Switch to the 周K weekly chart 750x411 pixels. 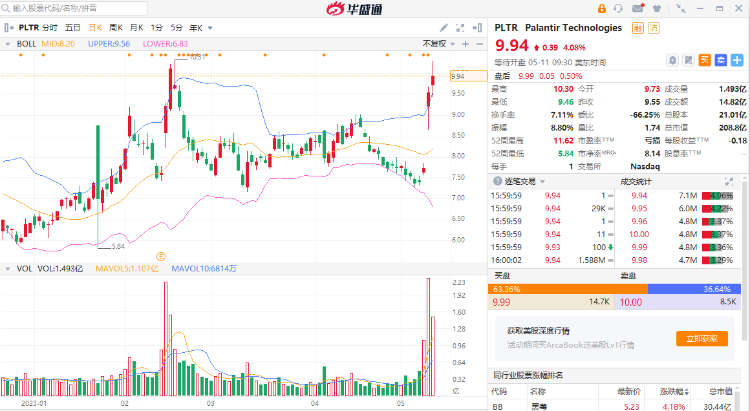click(x=116, y=28)
